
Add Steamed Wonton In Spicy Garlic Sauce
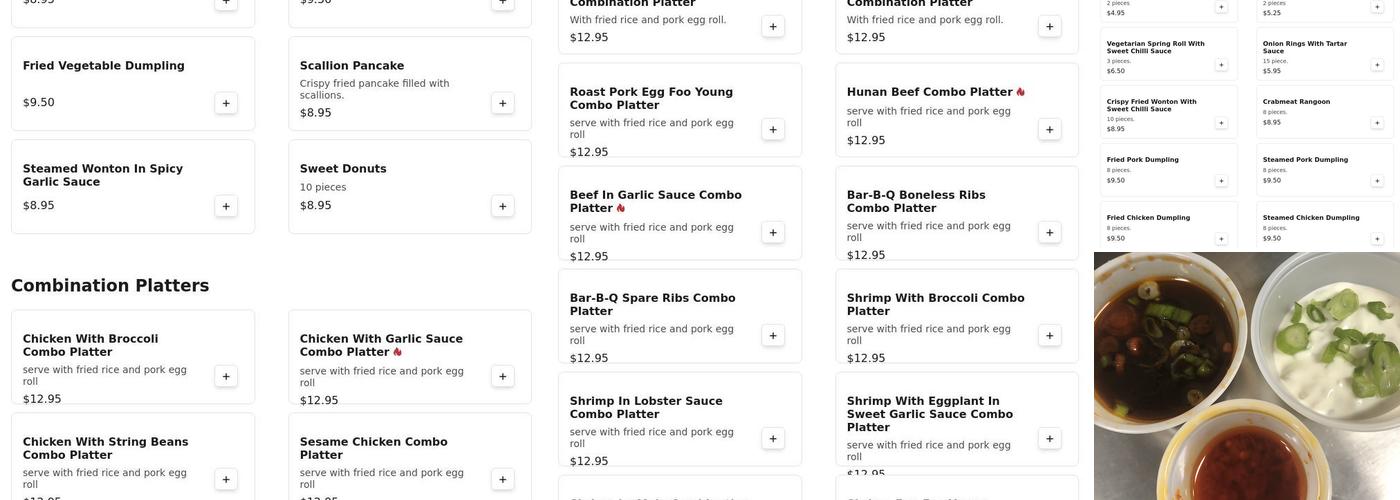[226, 206]
